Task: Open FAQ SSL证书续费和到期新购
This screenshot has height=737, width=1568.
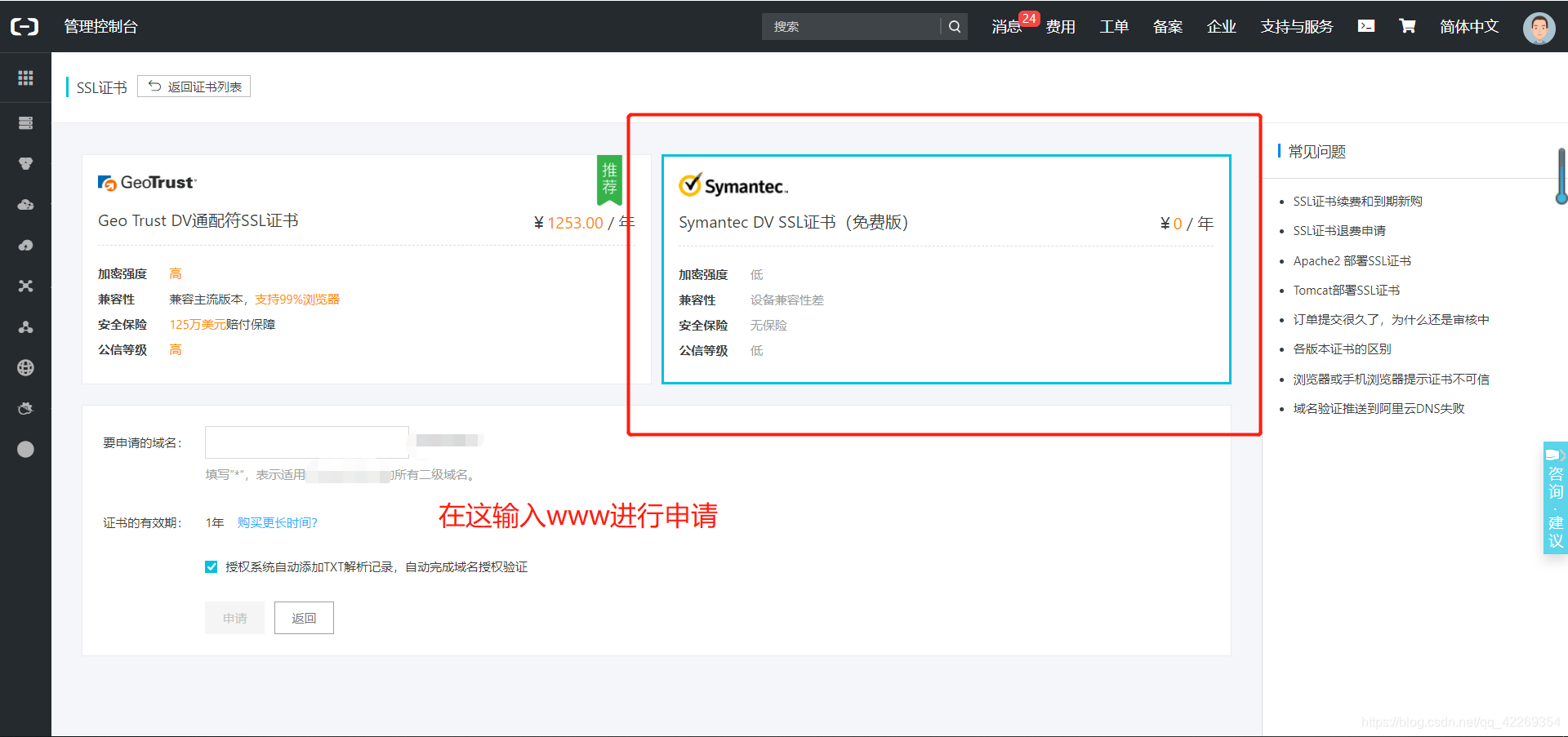Action: (x=1357, y=201)
